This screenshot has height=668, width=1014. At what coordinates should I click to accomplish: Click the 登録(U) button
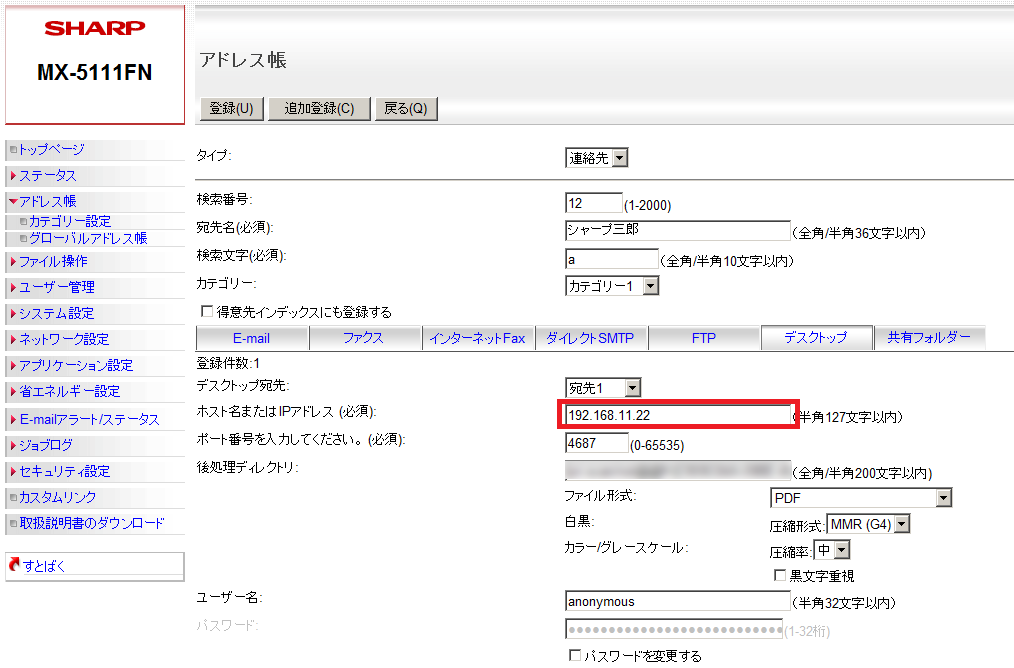click(x=231, y=109)
